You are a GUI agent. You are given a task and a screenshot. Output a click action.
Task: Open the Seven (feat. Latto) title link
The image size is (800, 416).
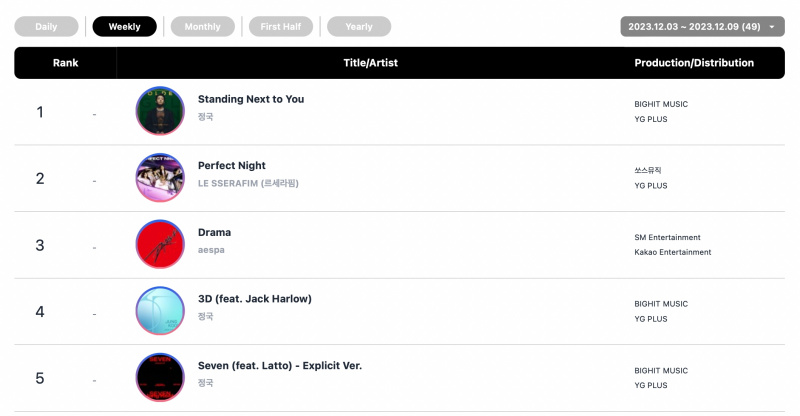(280, 365)
